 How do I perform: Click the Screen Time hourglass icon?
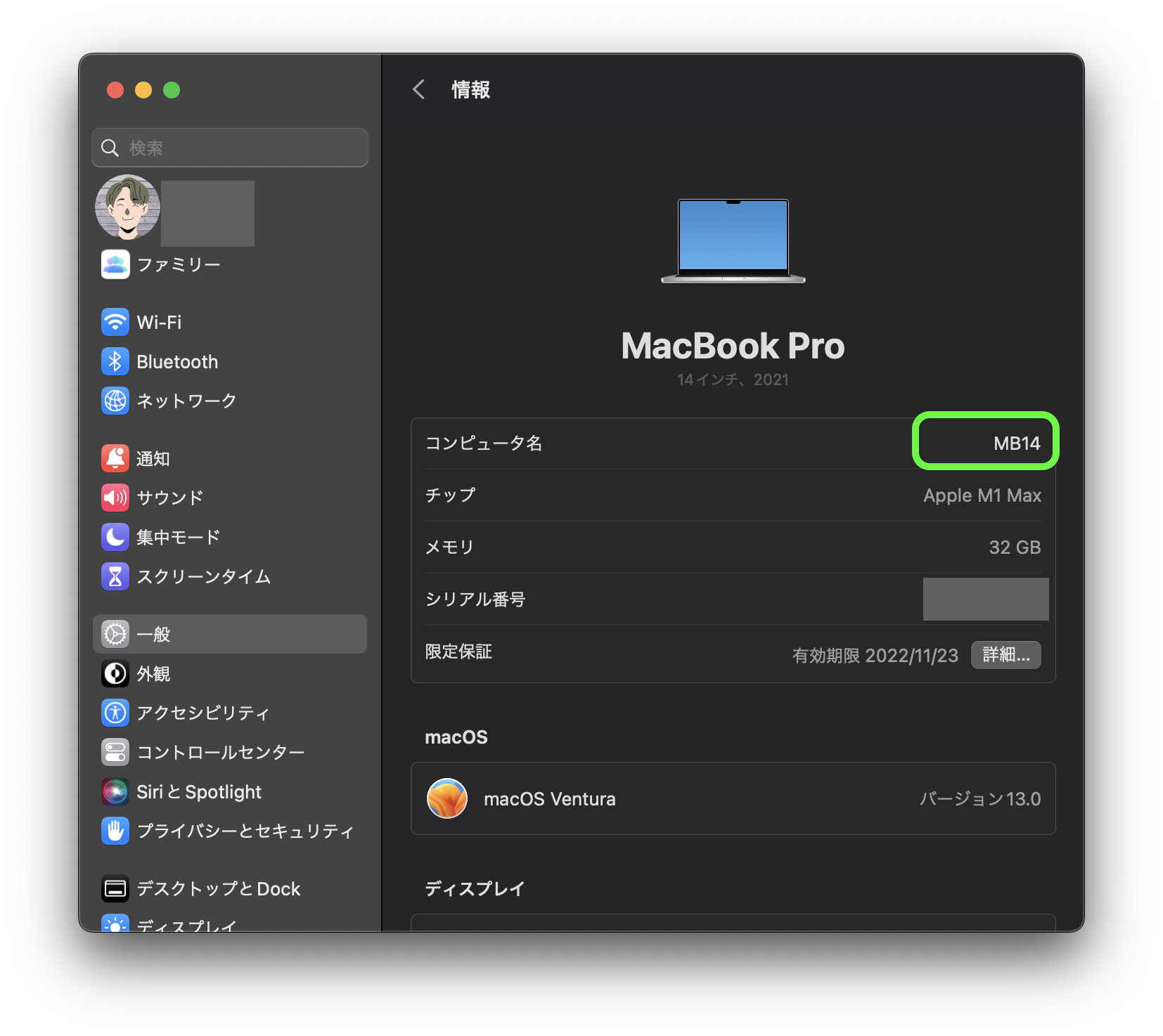pyautogui.click(x=115, y=576)
